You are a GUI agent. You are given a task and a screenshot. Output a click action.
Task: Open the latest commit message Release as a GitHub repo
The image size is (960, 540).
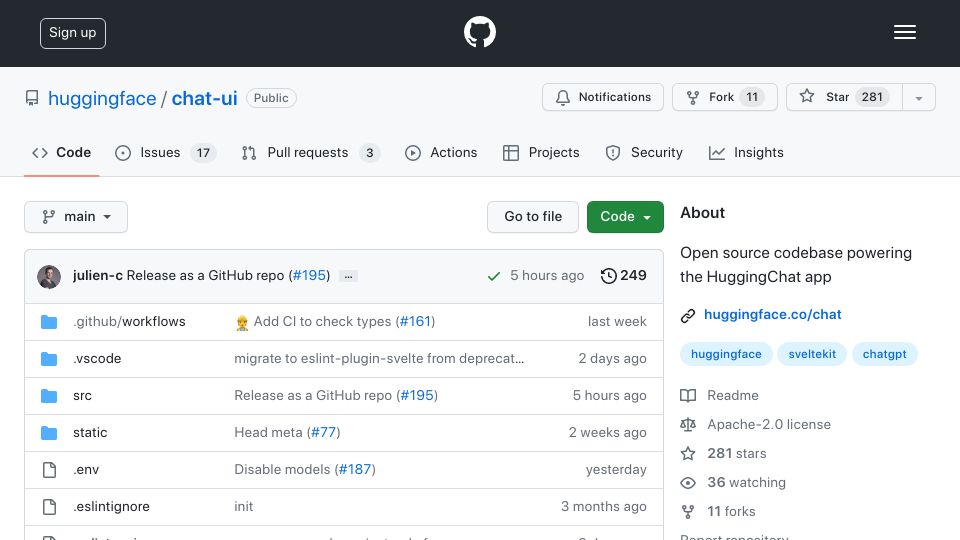point(205,276)
